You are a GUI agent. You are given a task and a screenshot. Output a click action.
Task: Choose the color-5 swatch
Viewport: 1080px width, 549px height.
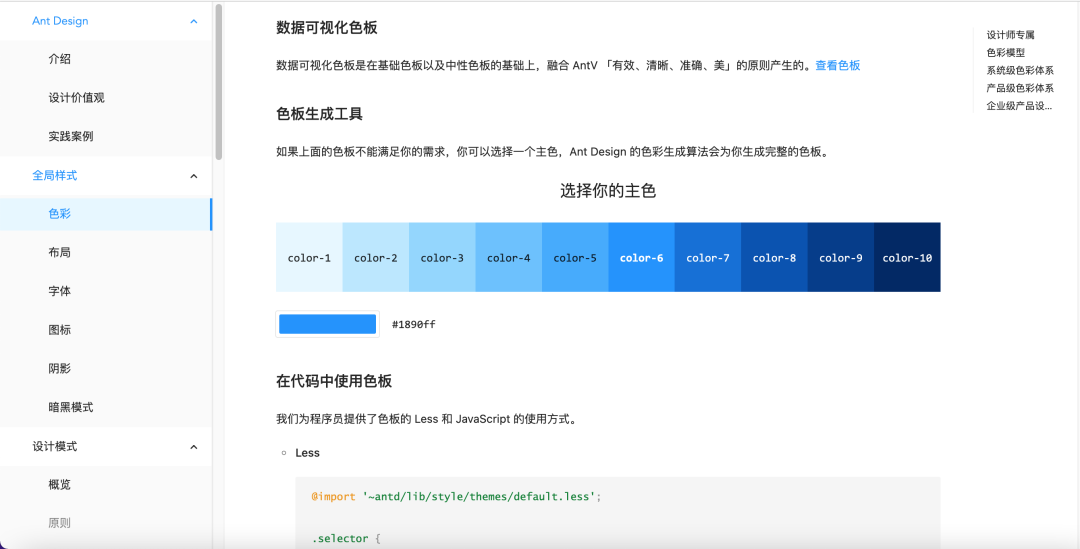pos(575,257)
